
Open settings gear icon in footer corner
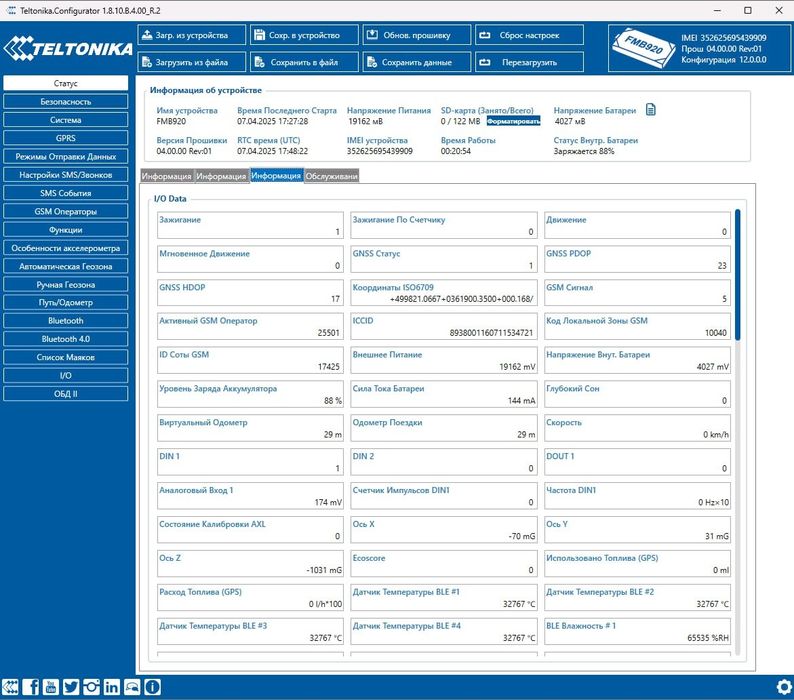coord(784,687)
